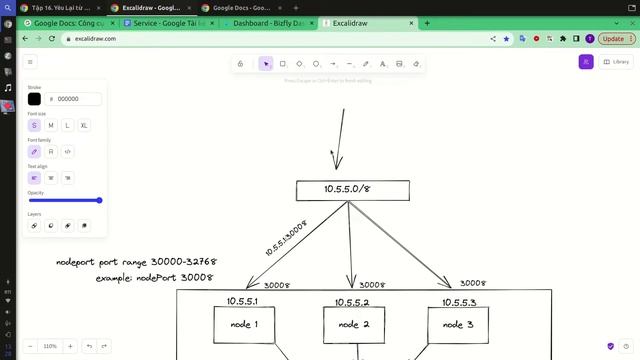
Task: Send selected element to back
Action: pos(34,226)
